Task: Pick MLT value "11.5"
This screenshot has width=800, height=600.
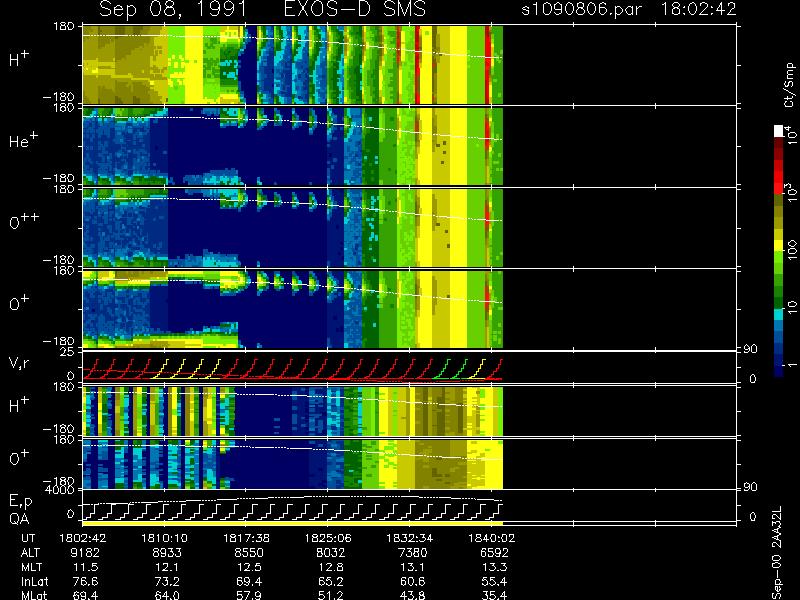Action: [86, 567]
